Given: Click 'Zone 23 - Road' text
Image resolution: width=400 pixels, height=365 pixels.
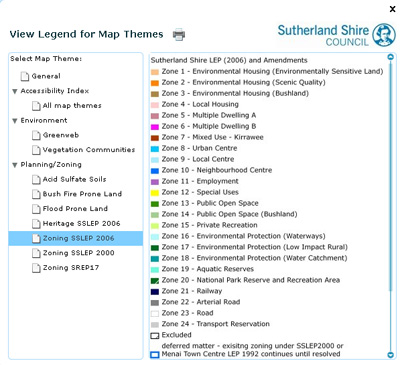Looking at the screenshot, I should 187,313.
